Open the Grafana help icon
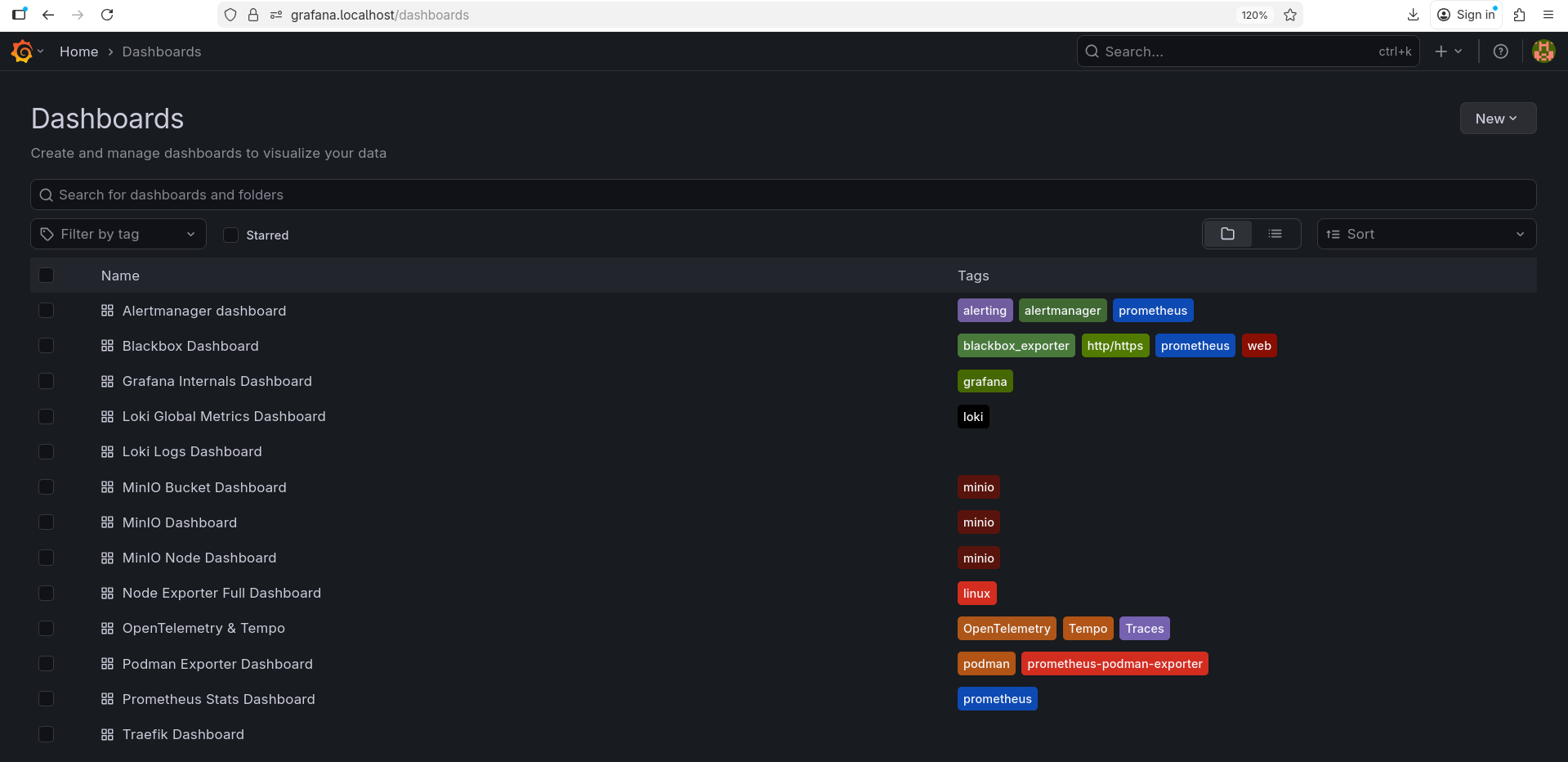Screen dimensions: 1568x762 (1501, 52)
